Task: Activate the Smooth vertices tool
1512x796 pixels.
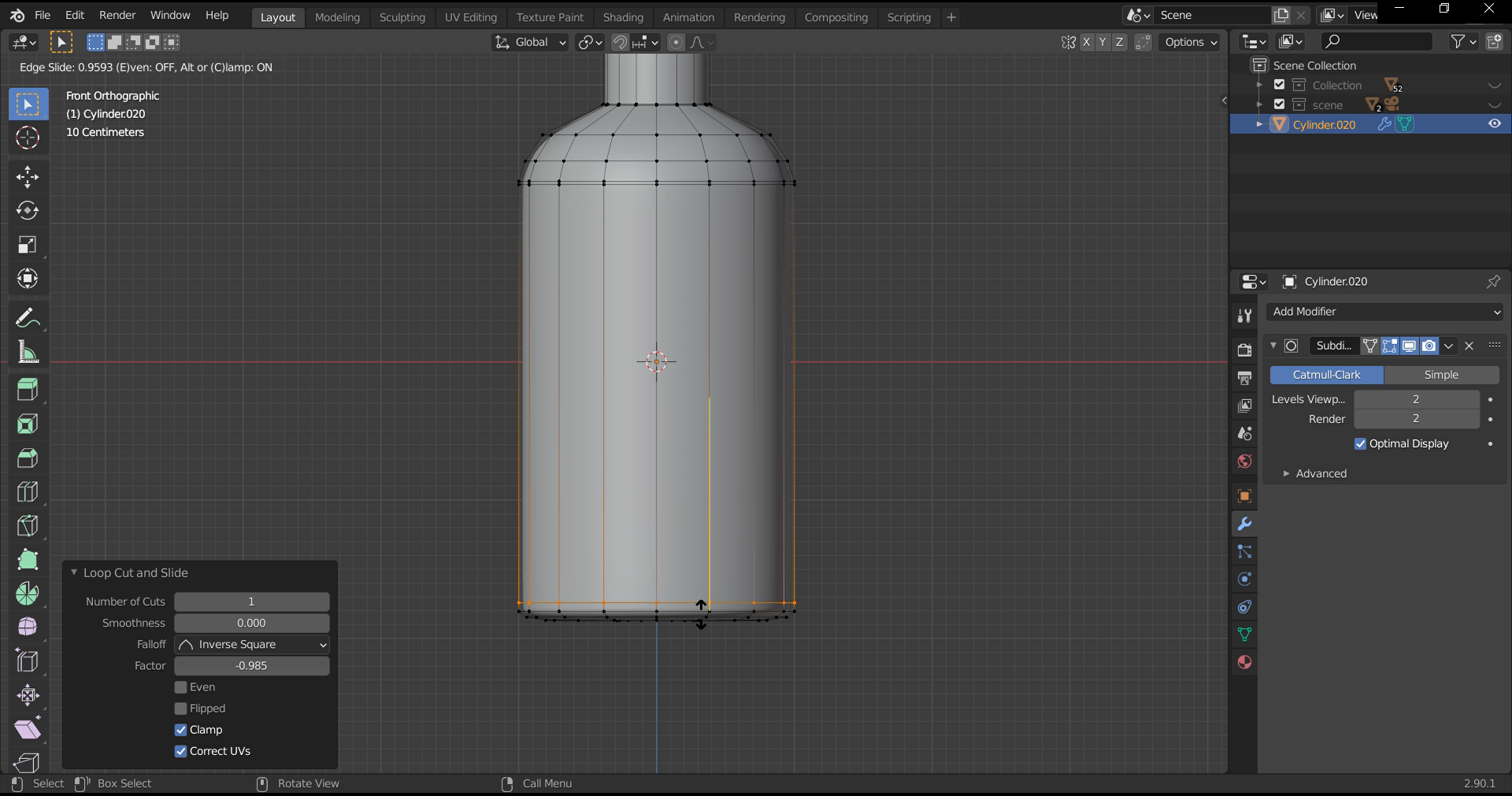Action: [28, 627]
